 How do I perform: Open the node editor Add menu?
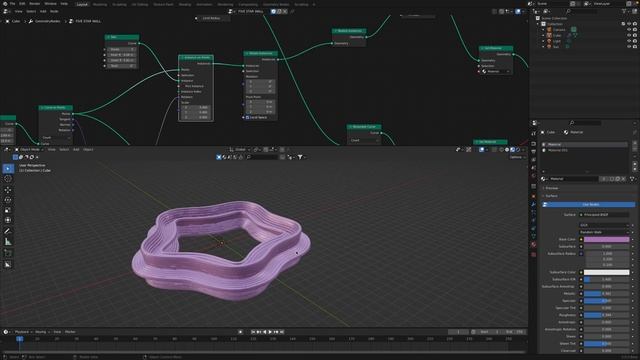43,11
